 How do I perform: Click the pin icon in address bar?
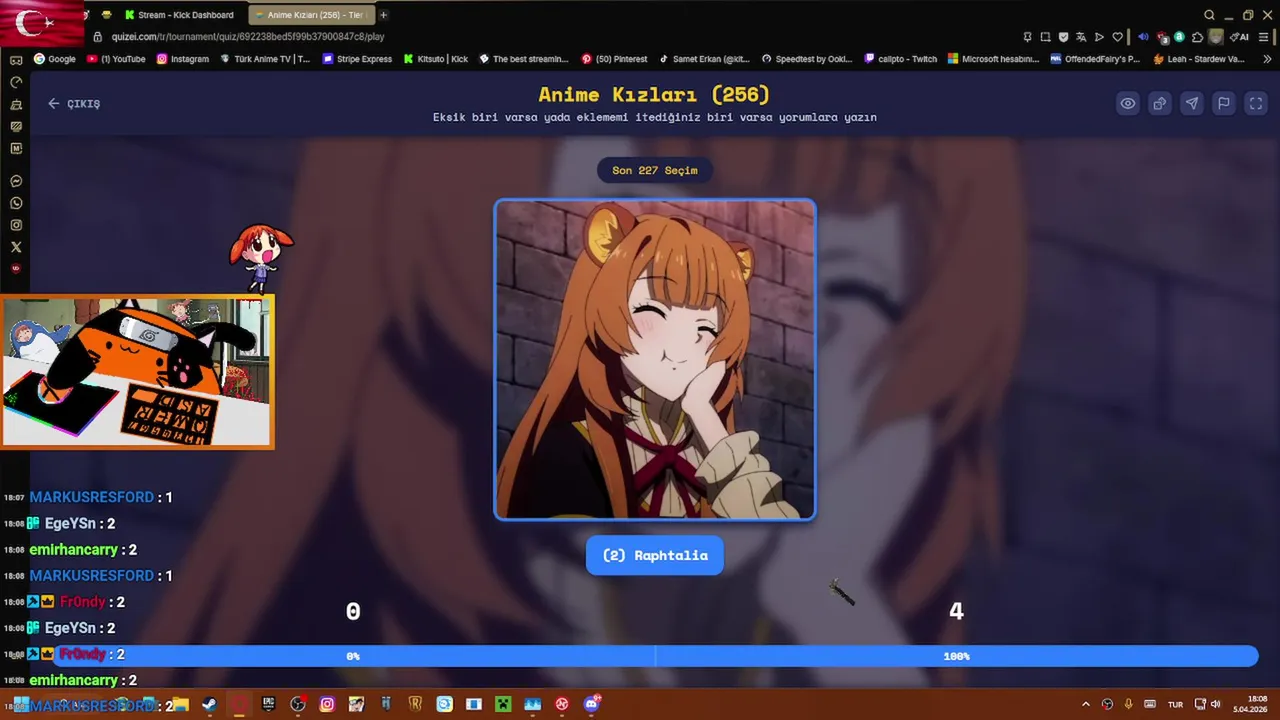click(x=1027, y=37)
